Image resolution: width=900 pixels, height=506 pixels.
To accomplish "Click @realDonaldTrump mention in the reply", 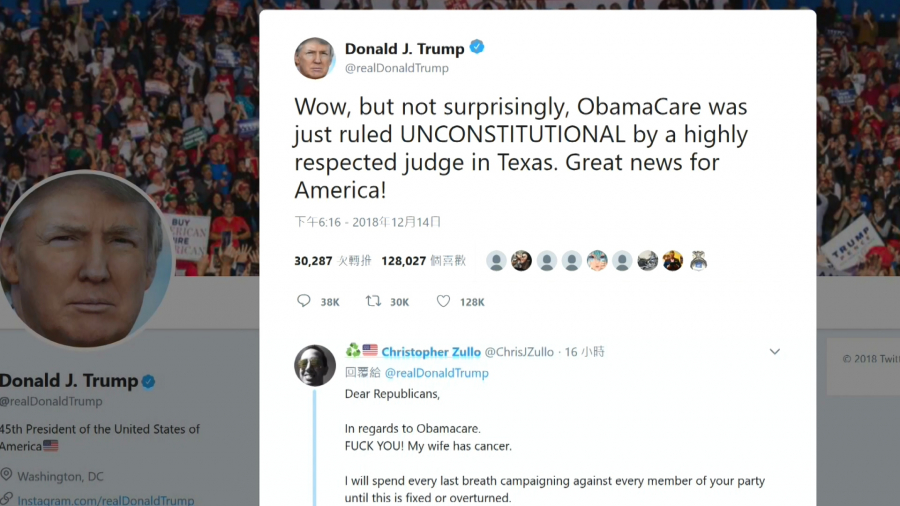I will click(436, 373).
